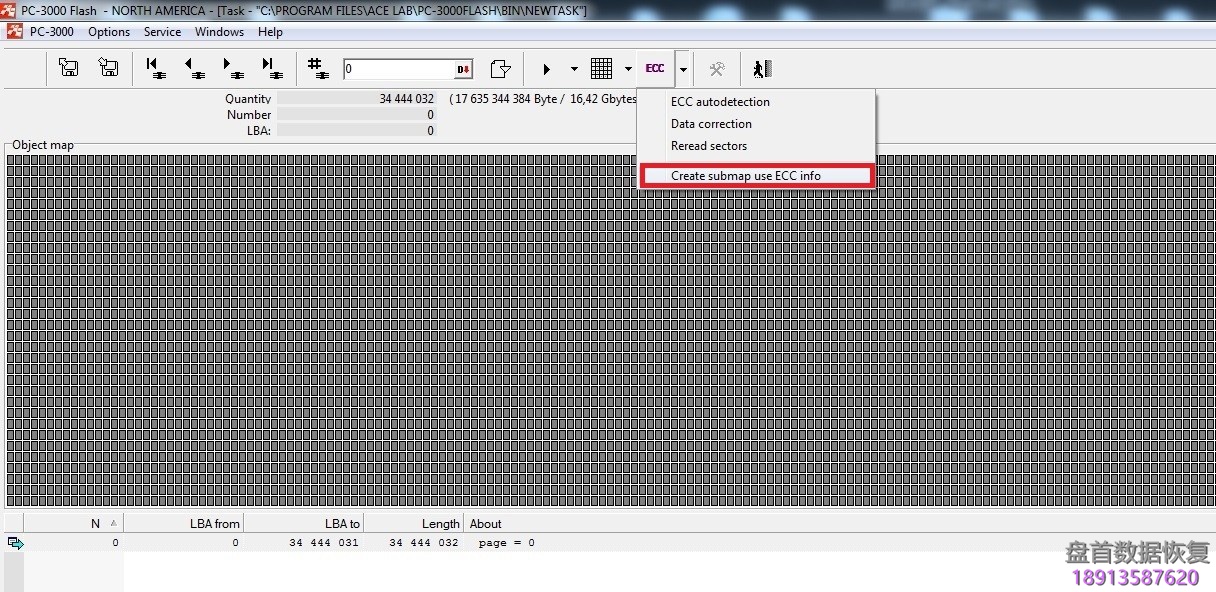Open the dropdown next to the play icon
The image size is (1216, 592).
[x=572, y=68]
